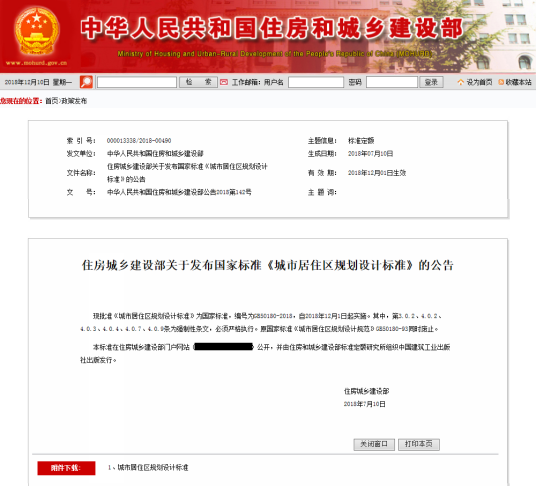536x486 pixels.
Task: Click the national emblem logo
Action: (x=37, y=31)
